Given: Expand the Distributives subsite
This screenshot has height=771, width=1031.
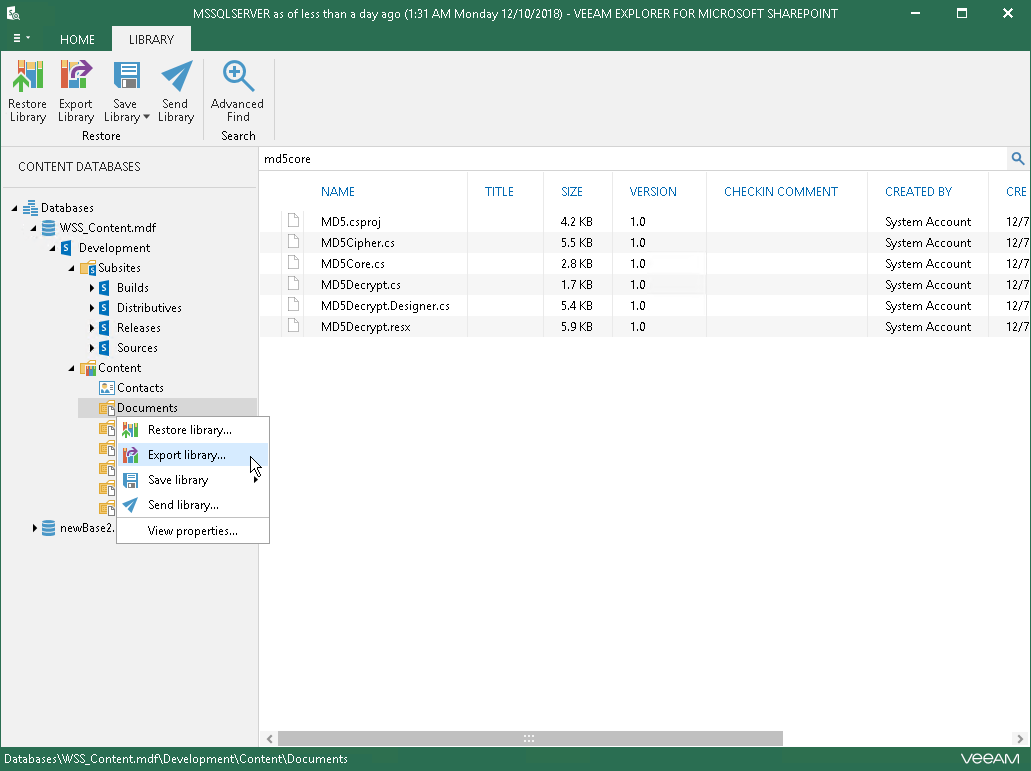Looking at the screenshot, I should [91, 308].
